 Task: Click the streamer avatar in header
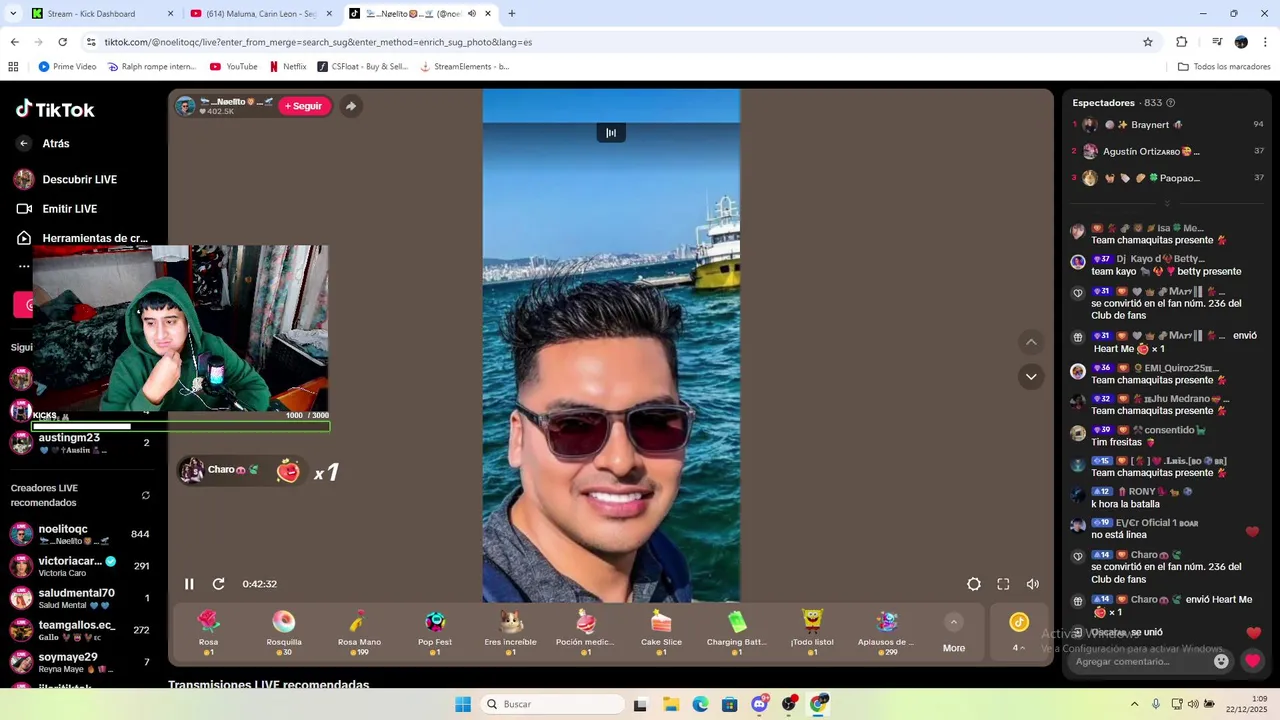pos(185,106)
